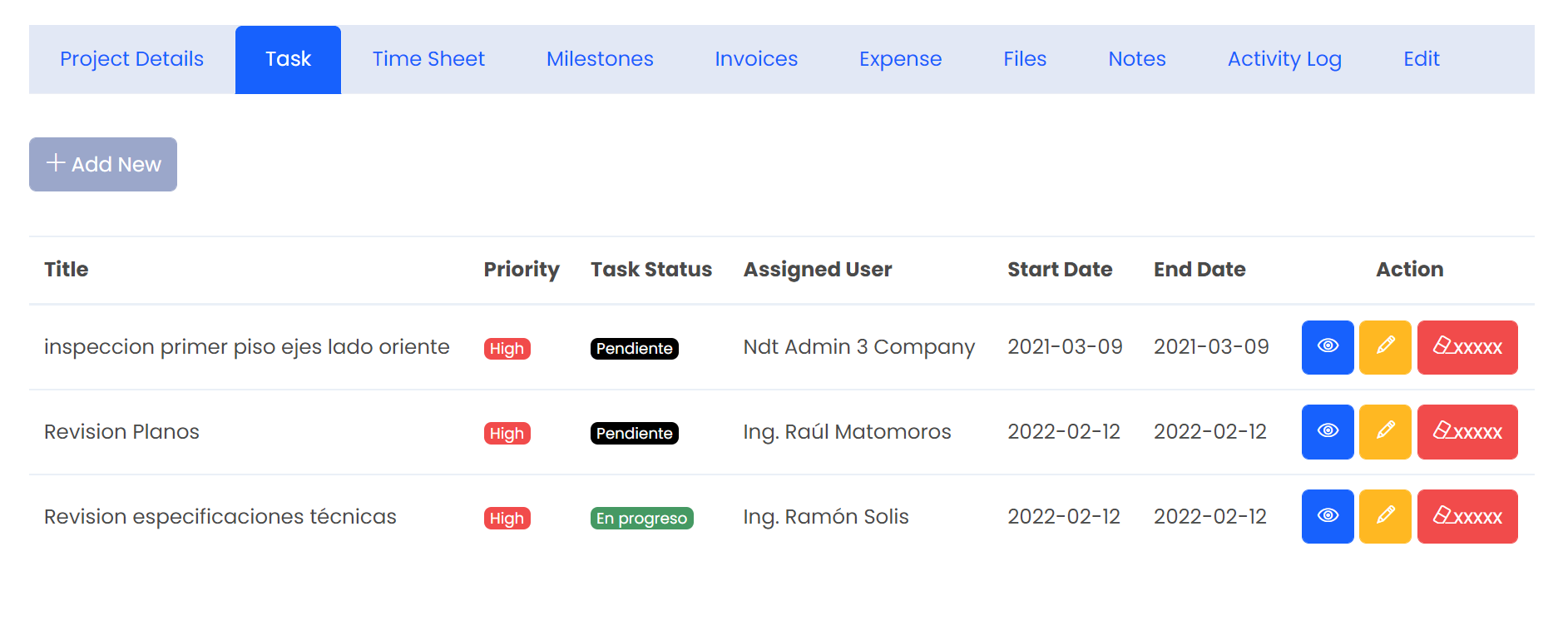The height and width of the screenshot is (631, 1568).
Task: Select the Expense tab
Action: pos(900,59)
